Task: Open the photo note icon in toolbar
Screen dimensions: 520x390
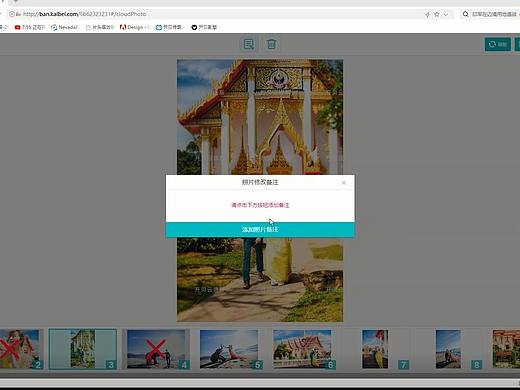Action: 249,44
